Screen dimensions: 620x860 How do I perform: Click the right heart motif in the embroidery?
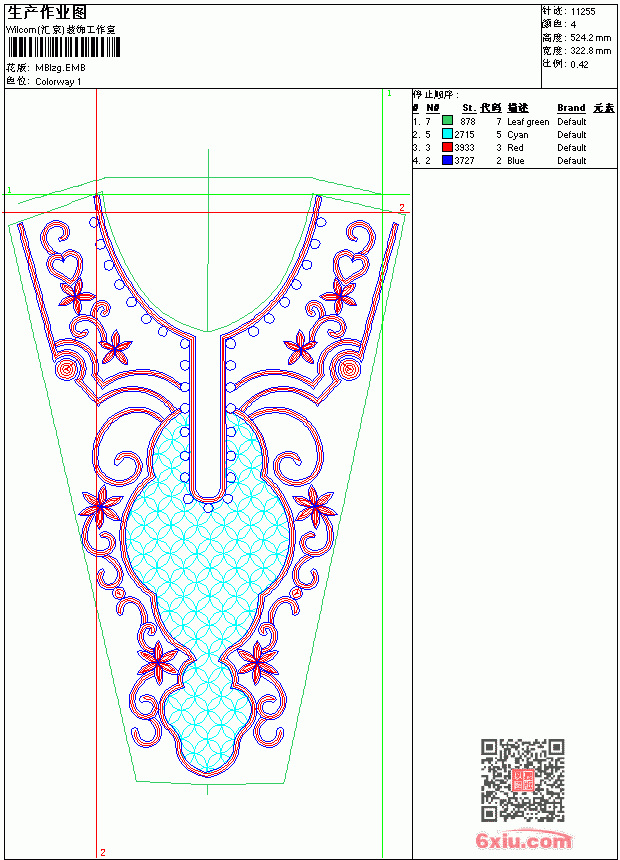[x=351, y=264]
